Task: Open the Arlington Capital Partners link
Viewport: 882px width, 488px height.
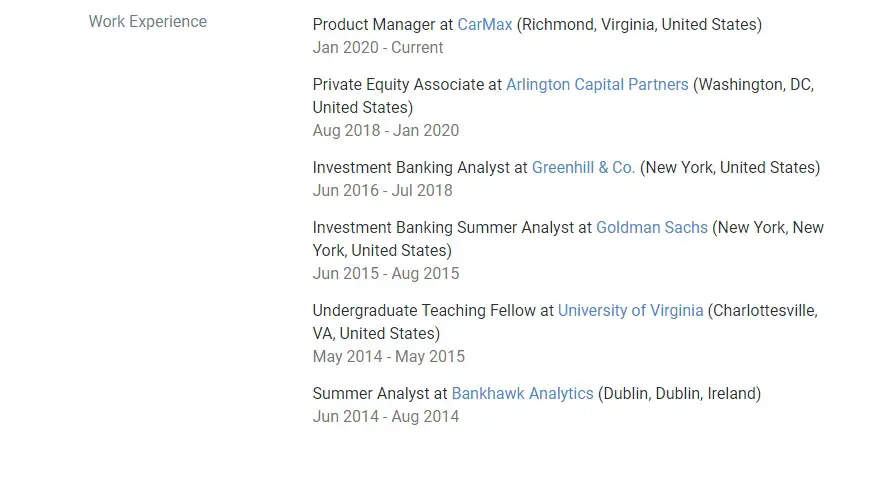Action: 597,84
